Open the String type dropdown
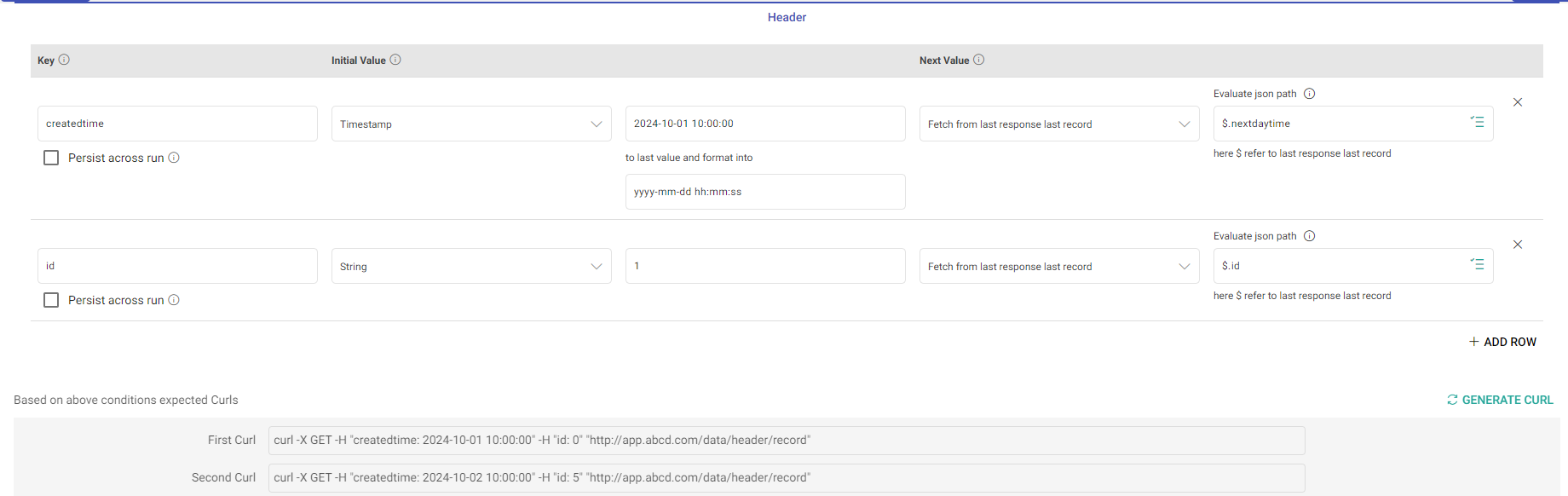 click(x=470, y=266)
